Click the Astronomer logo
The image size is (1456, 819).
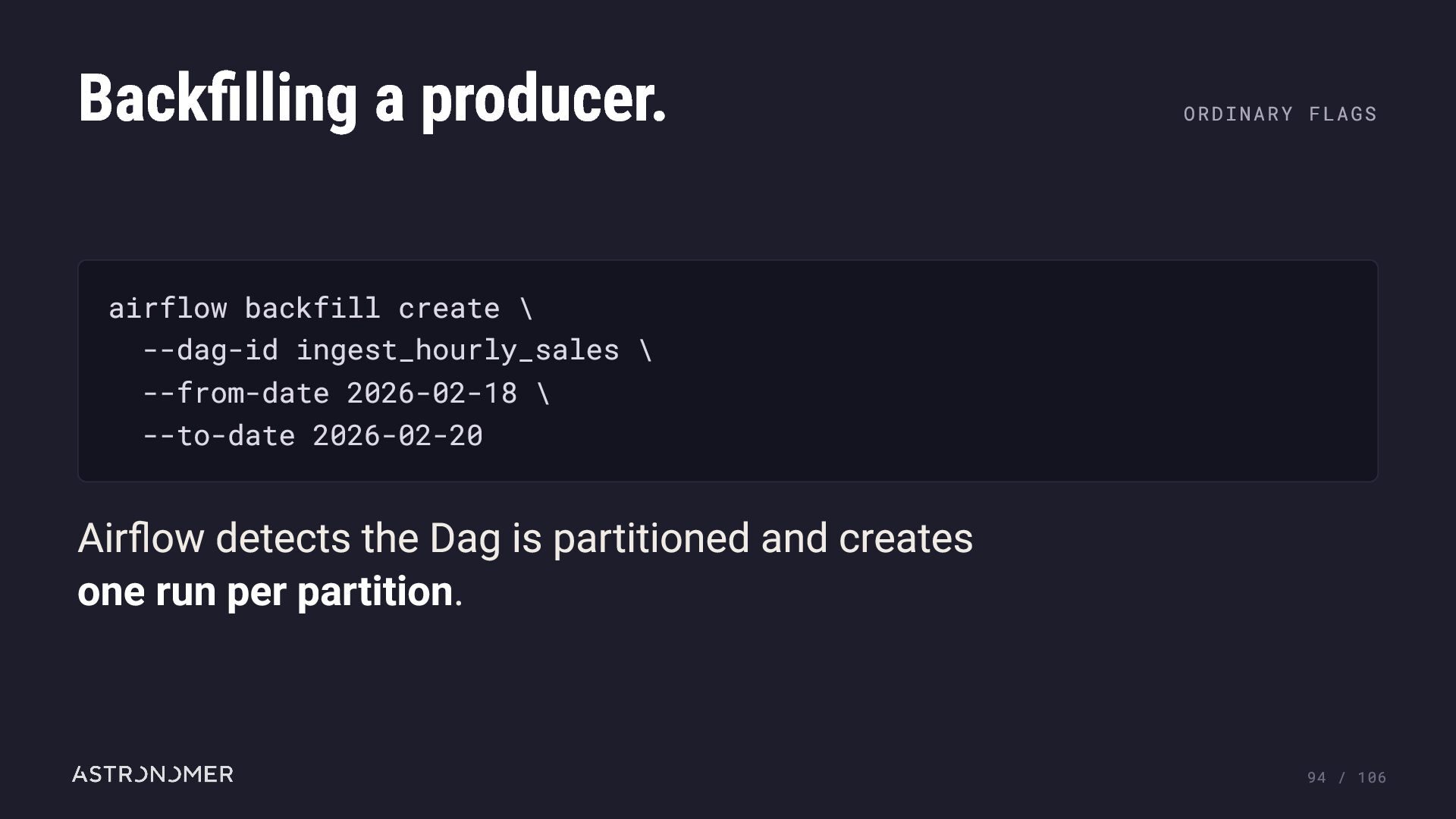pyautogui.click(x=152, y=774)
